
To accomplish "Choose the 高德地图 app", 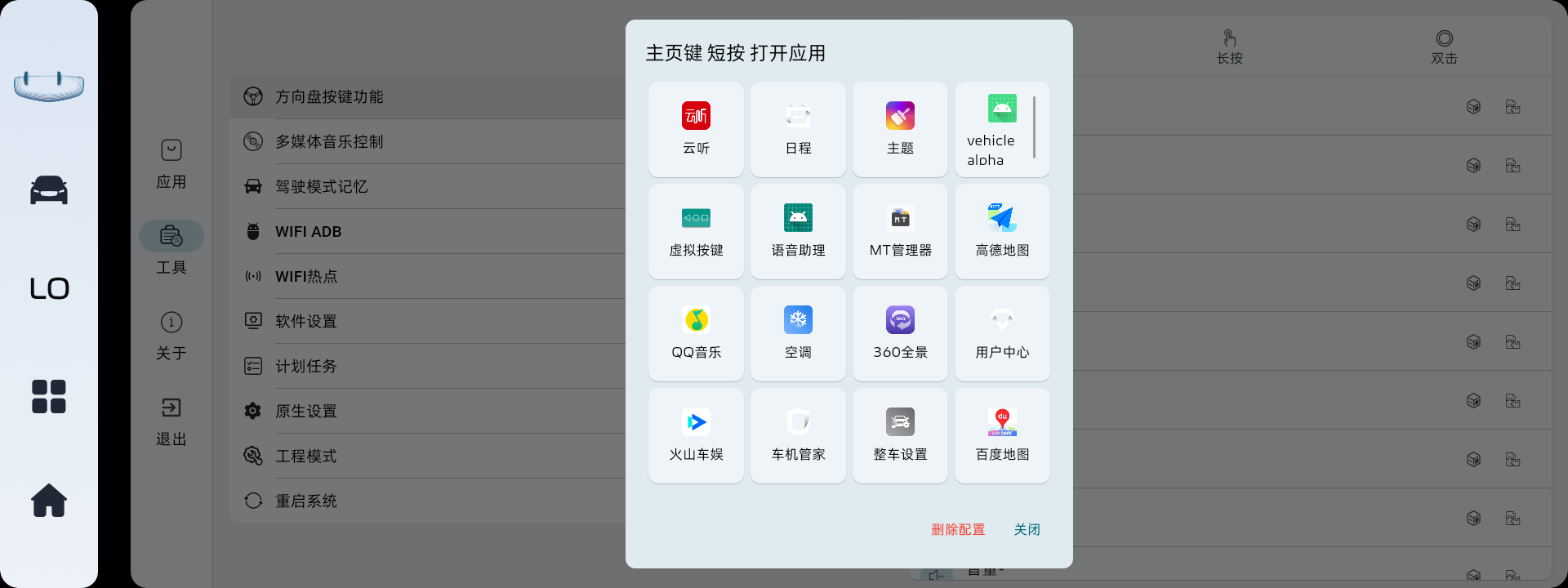I will click(x=1002, y=231).
